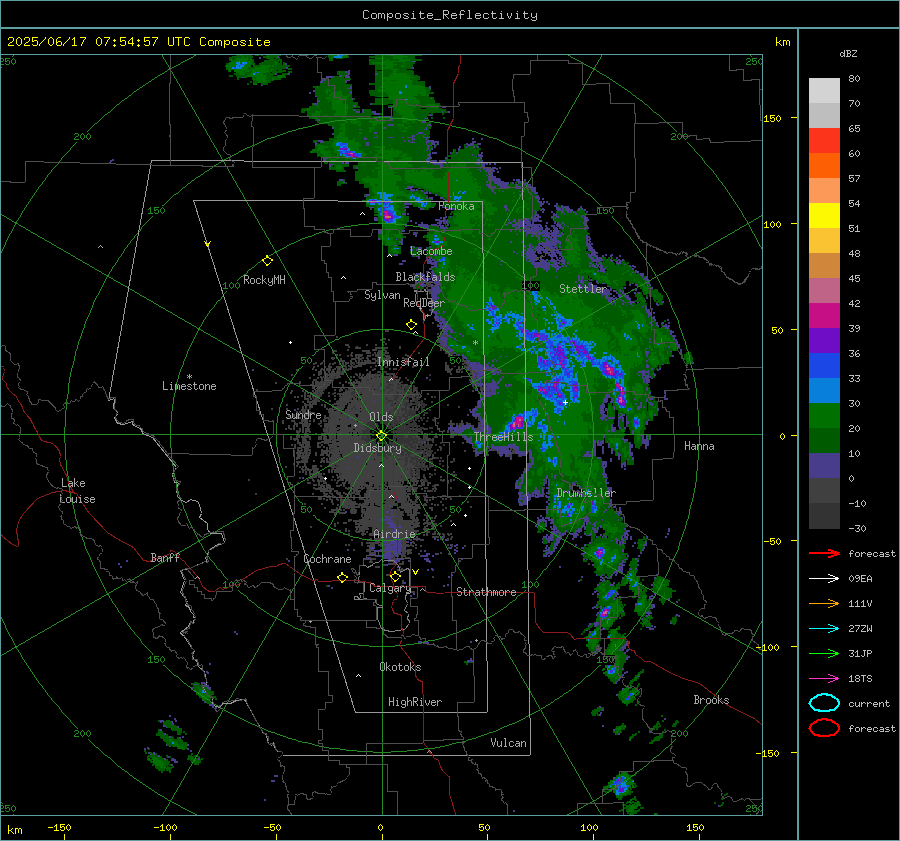The width and height of the screenshot is (900, 841).
Task: Click the yellow diamond marker below Cochrane
Action: click(343, 577)
